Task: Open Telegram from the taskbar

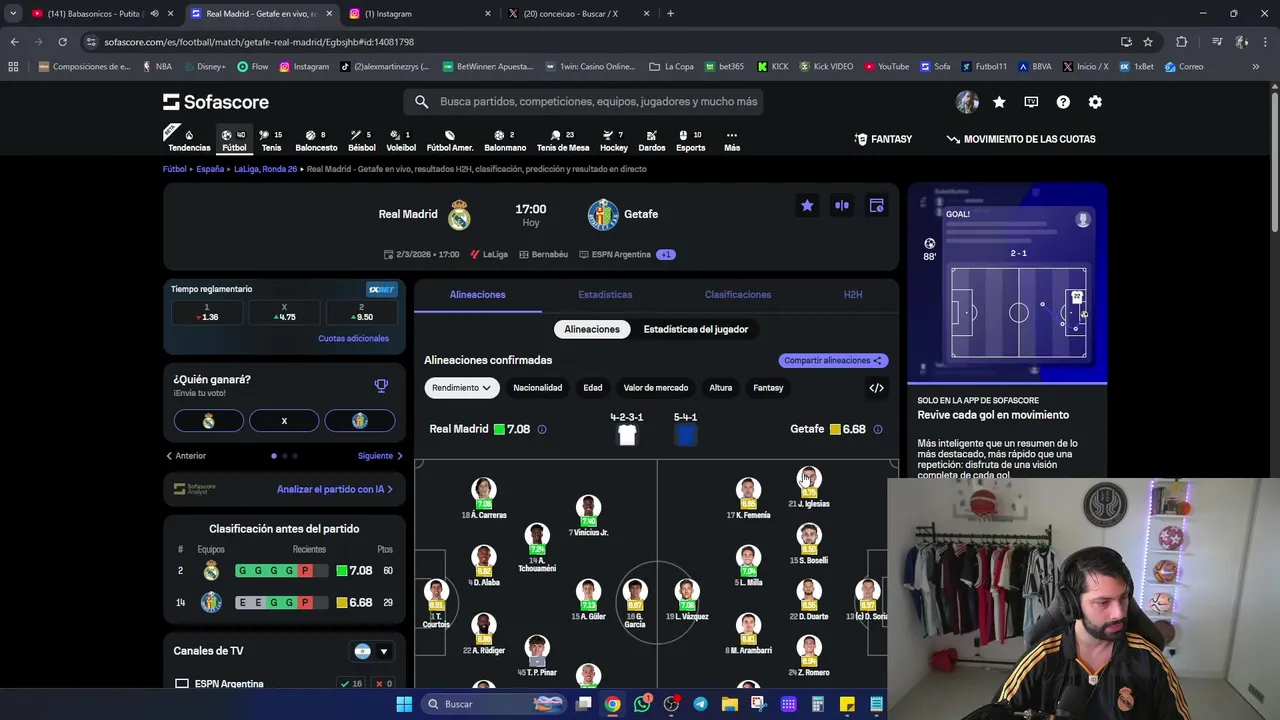Action: [x=700, y=704]
